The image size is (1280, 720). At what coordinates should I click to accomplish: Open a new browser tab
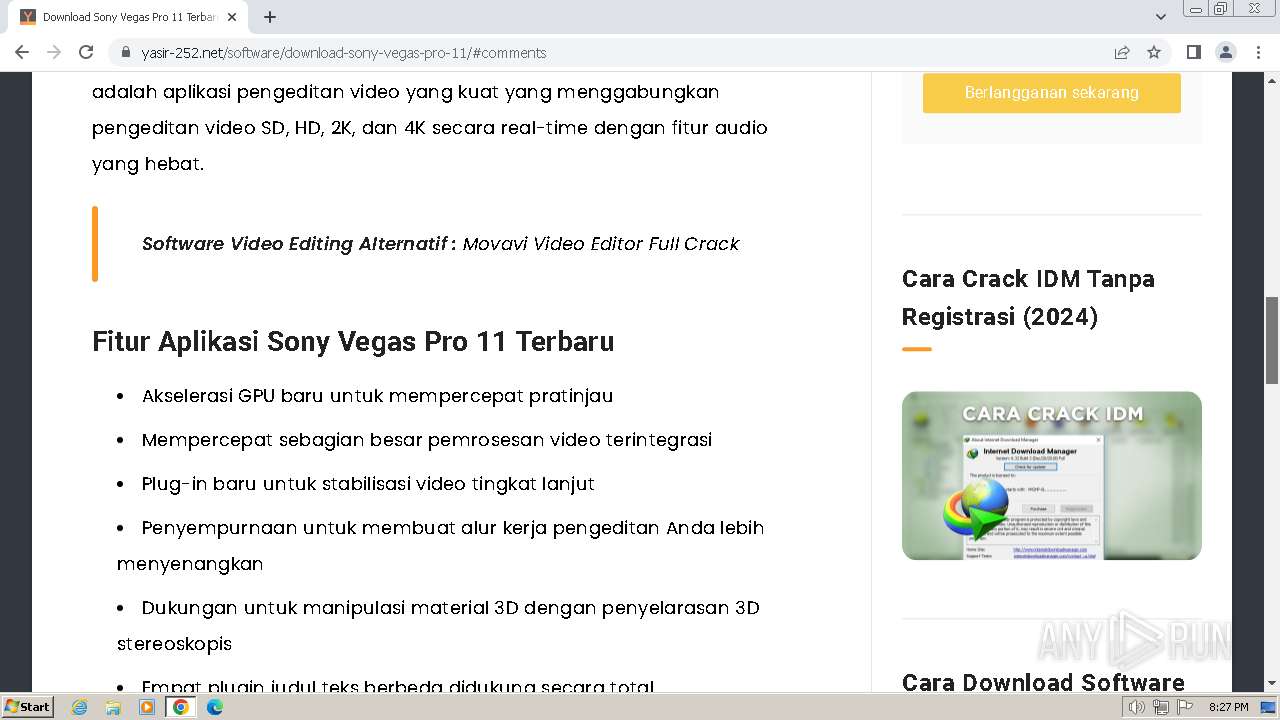[270, 17]
